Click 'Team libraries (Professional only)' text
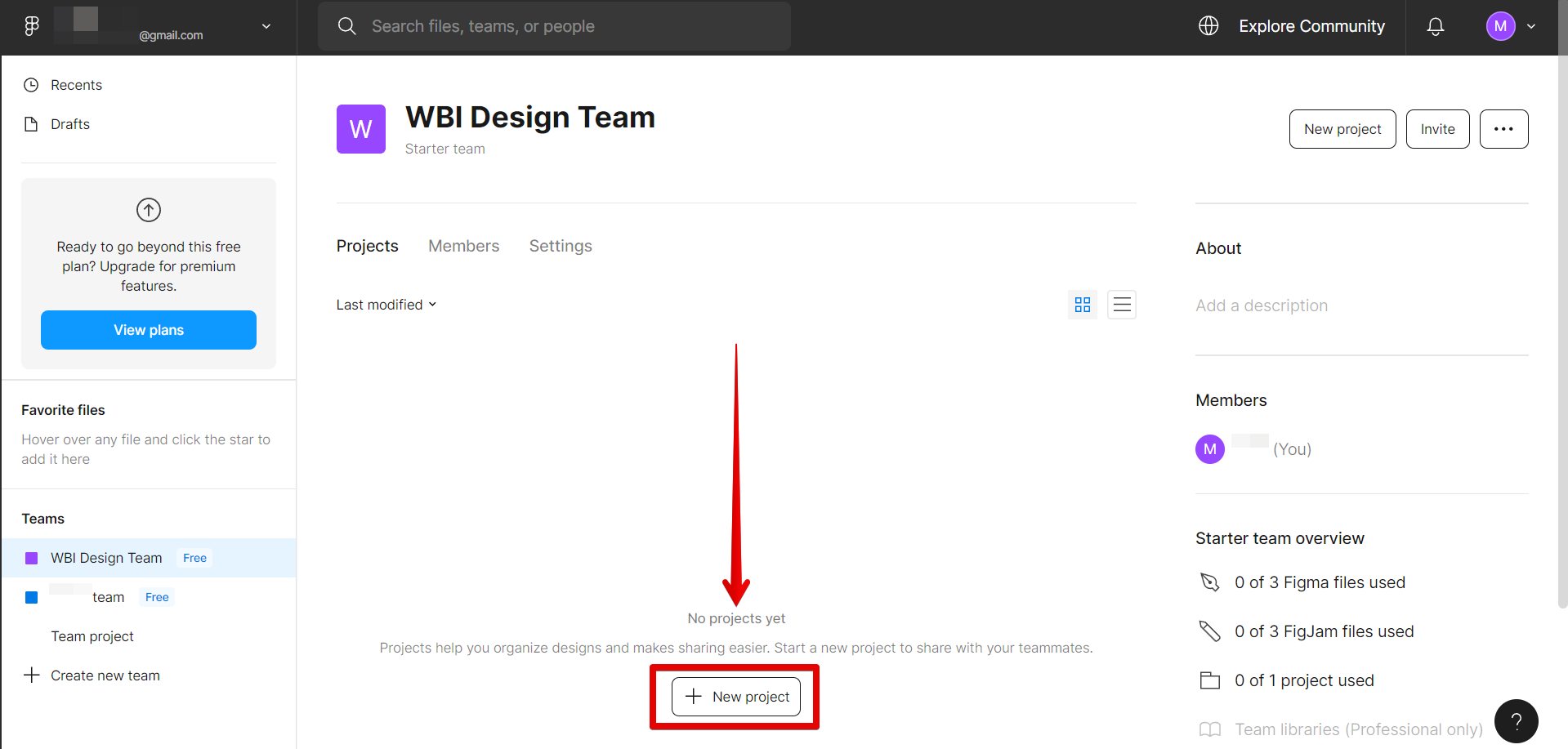This screenshot has height=749, width=1568. 1359,729
